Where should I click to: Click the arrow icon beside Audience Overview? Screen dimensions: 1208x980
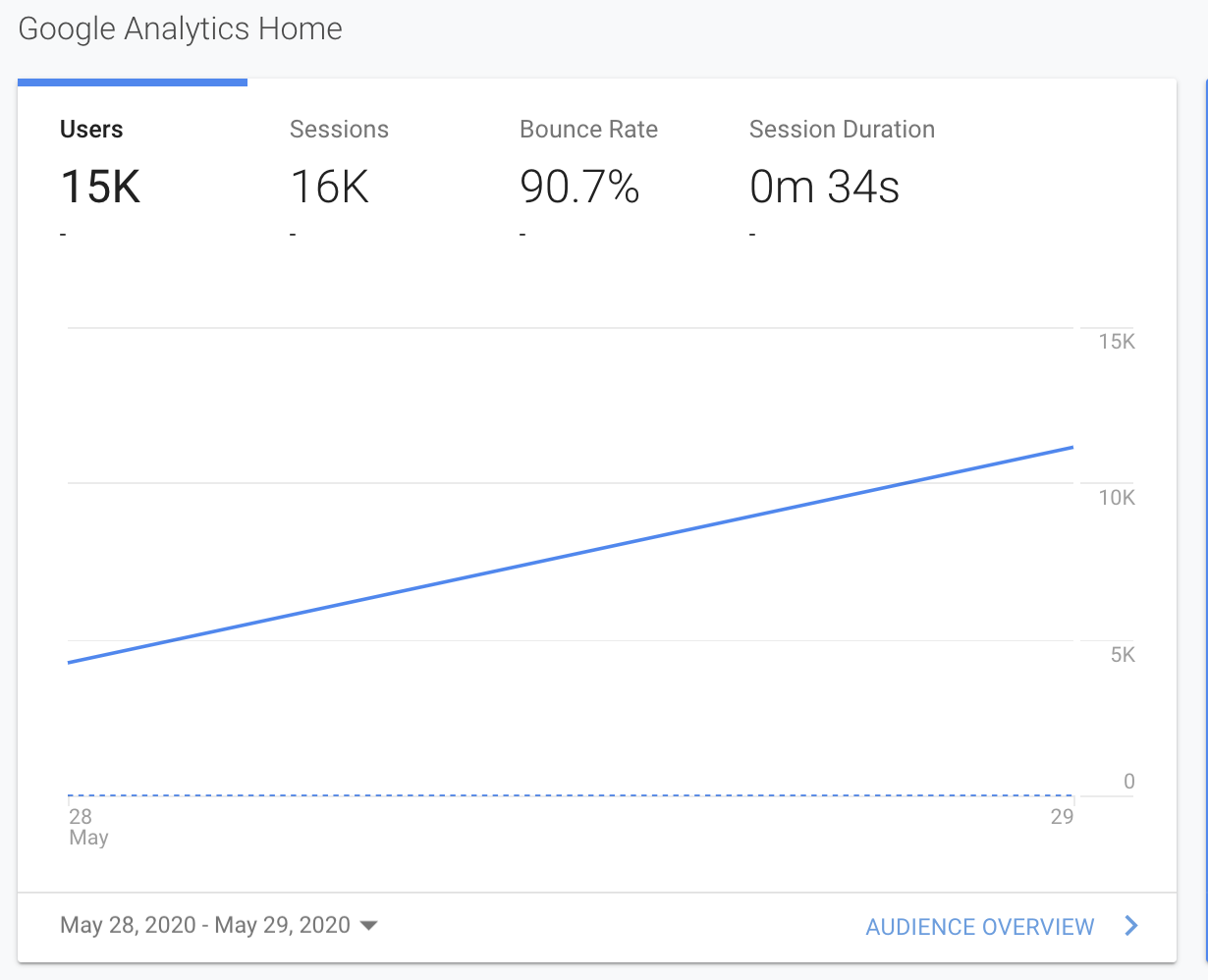click(1131, 926)
